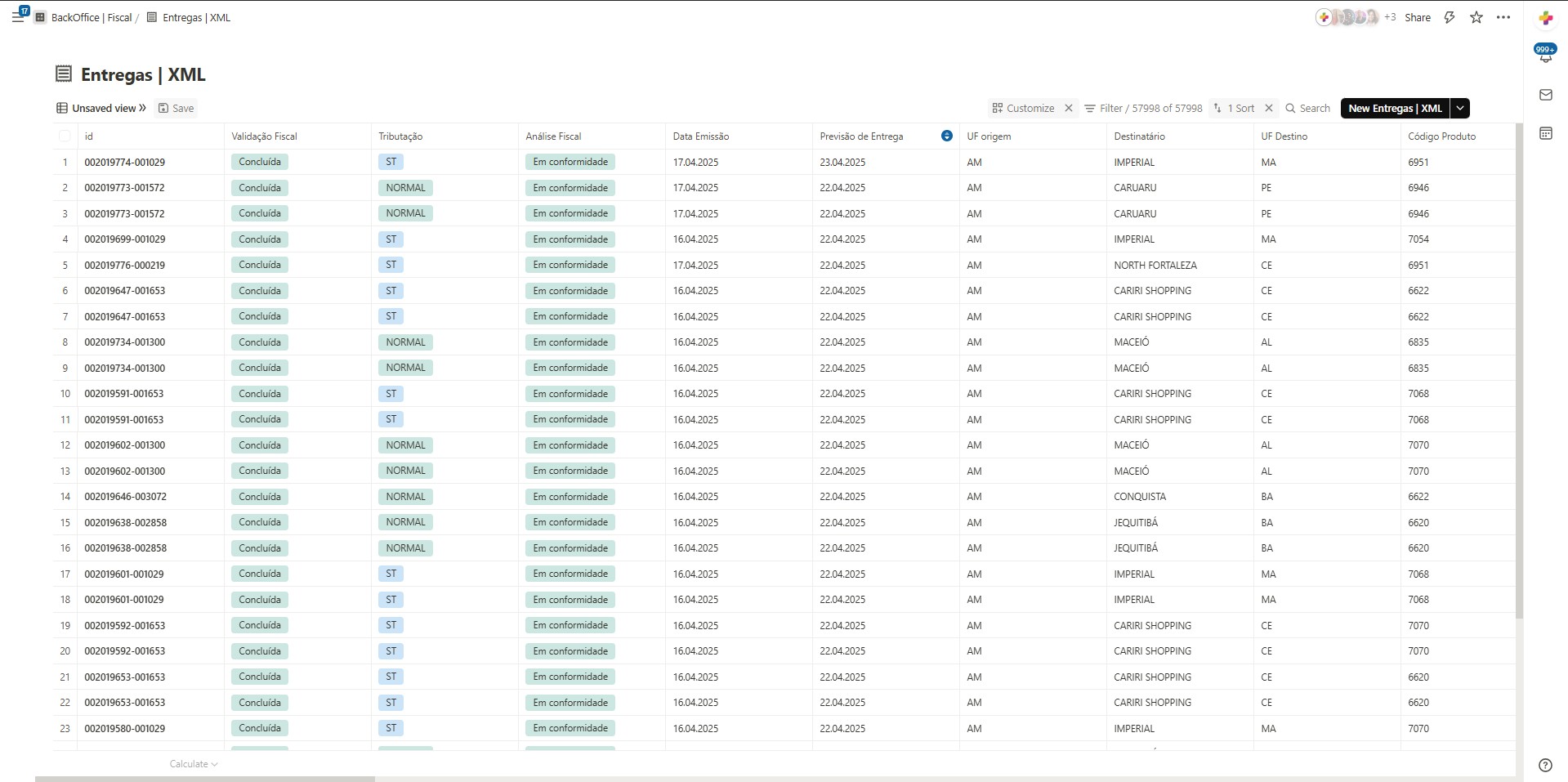Open the 1 Sort settings
Image resolution: width=1568 pixels, height=782 pixels.
1234,108
